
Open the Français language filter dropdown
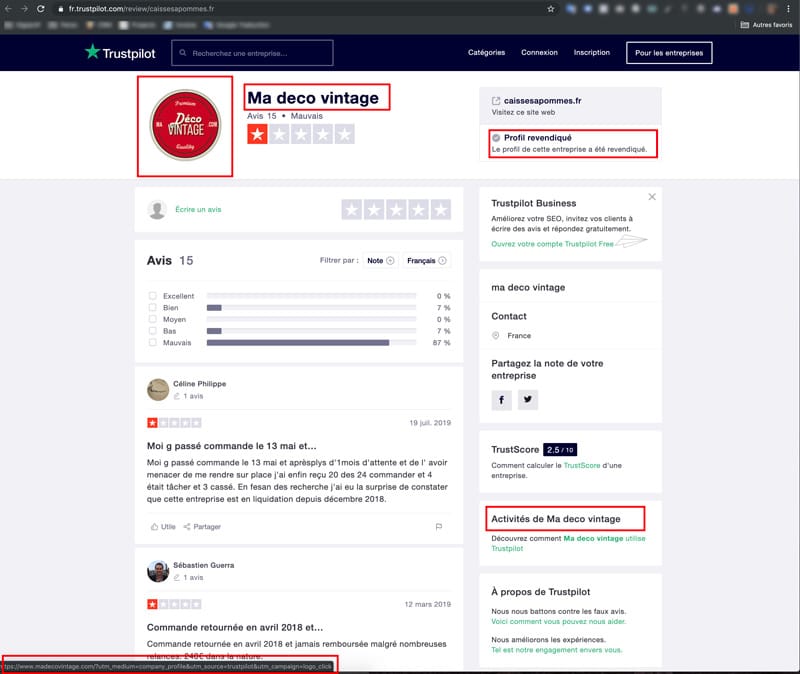428,260
